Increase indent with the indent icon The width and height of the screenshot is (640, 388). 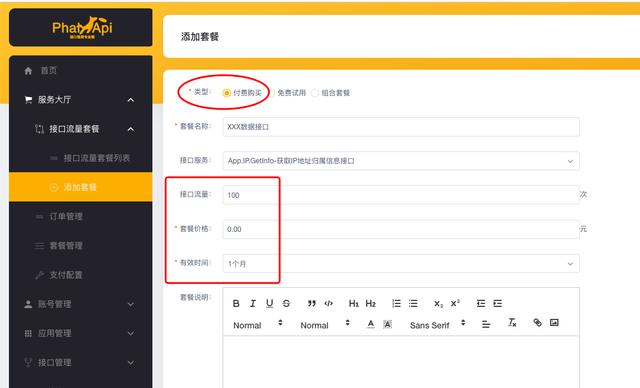coord(498,303)
